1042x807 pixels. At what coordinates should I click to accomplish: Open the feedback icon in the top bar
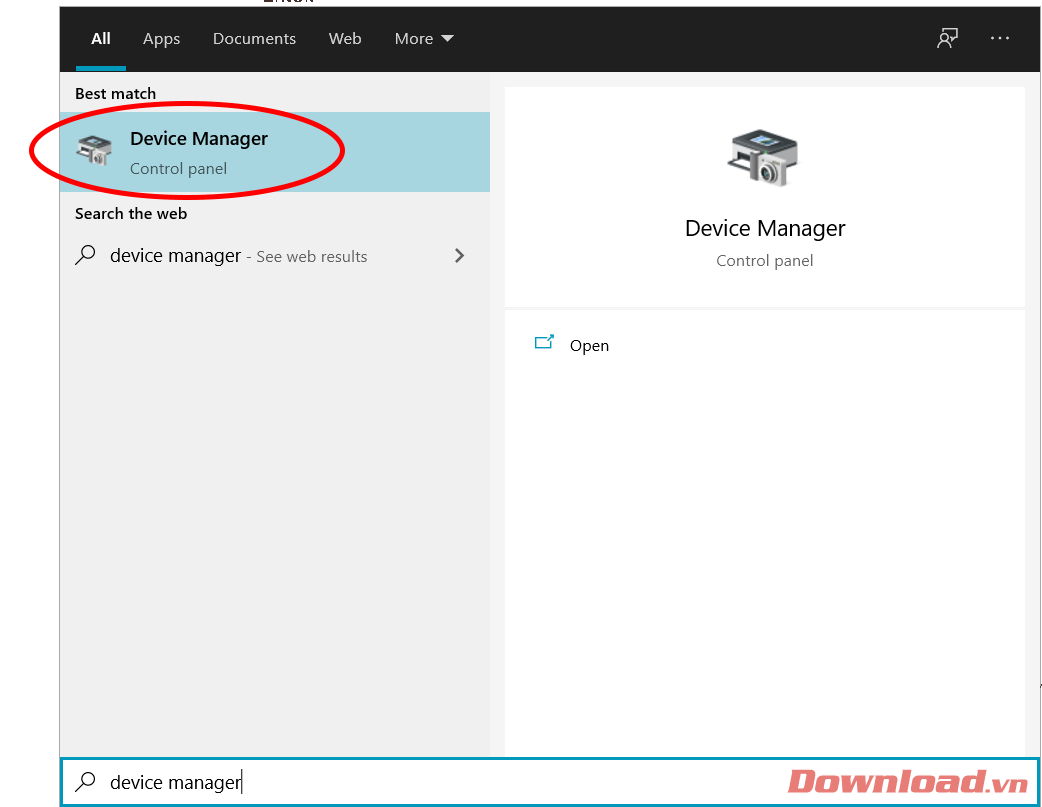[x=947, y=38]
